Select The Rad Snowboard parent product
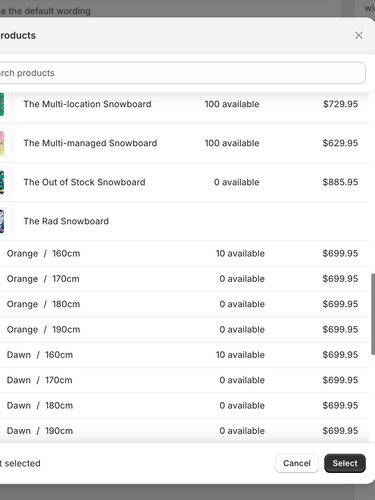This screenshot has width=375, height=500. coord(184,221)
